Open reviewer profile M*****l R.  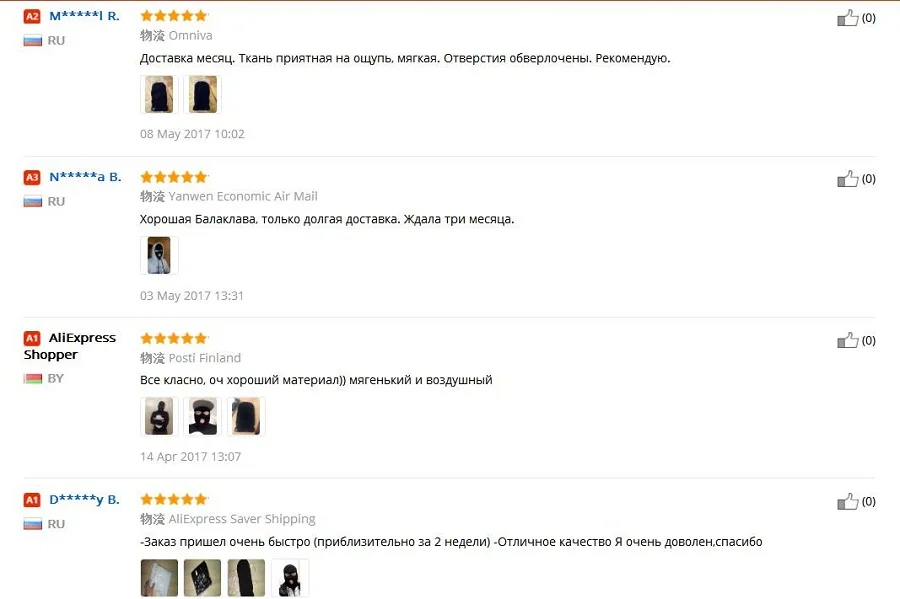[x=84, y=16]
